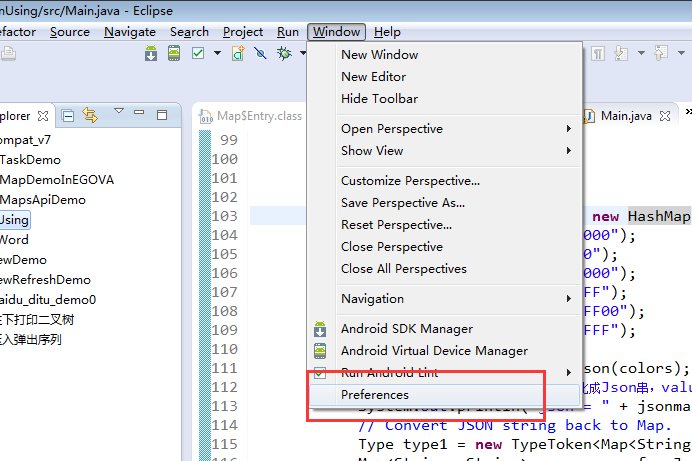Click the editor's blue left marker bar
692x461 pixels.
[205, 295]
